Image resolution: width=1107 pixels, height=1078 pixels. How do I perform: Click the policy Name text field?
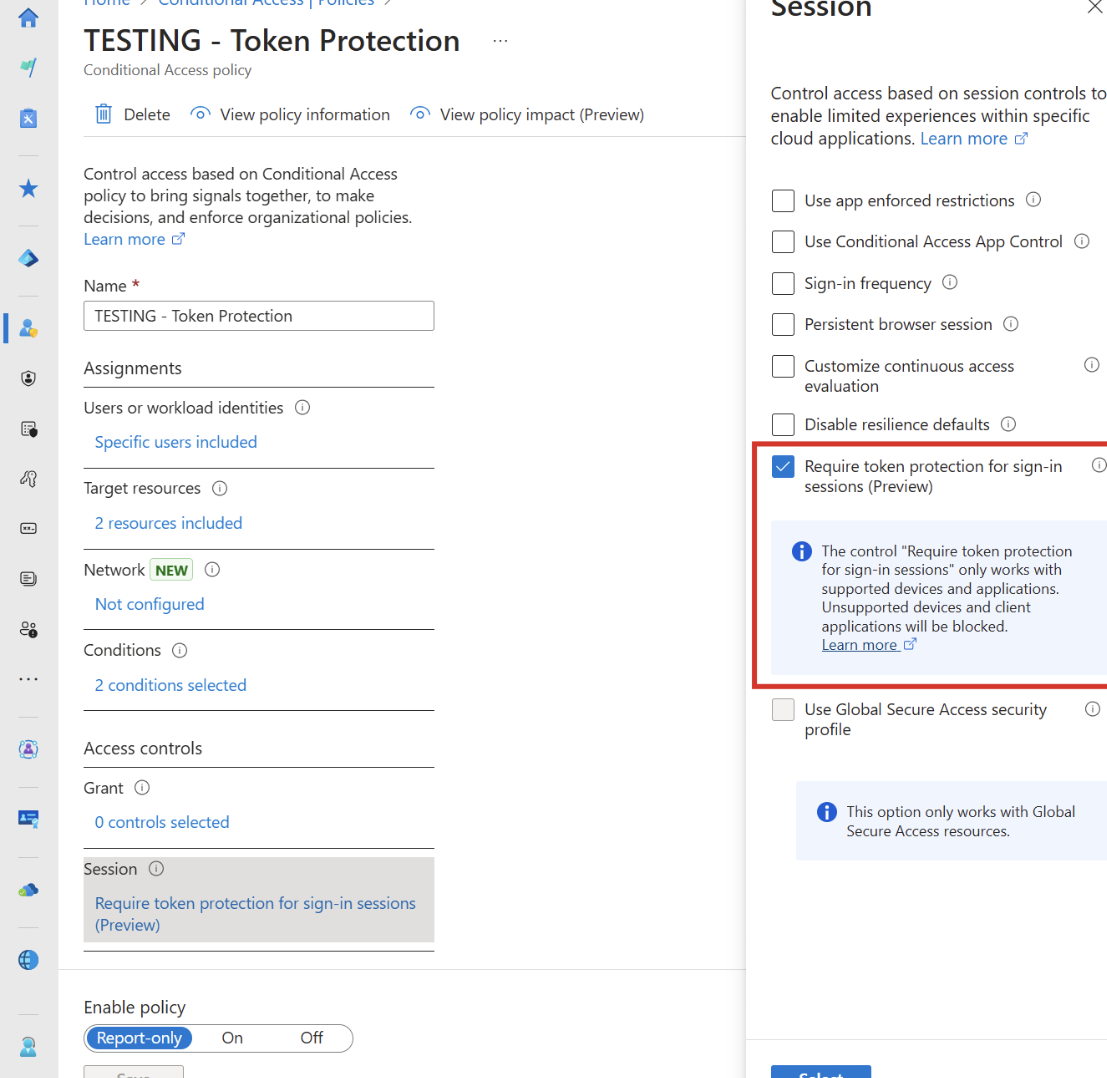pyautogui.click(x=259, y=316)
